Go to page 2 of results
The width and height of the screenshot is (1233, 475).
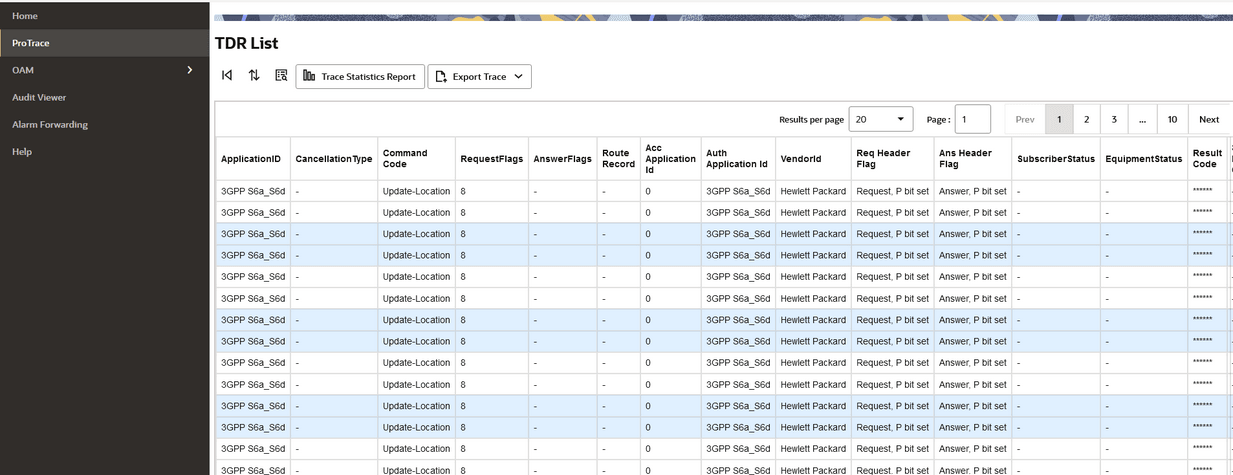tap(1086, 119)
